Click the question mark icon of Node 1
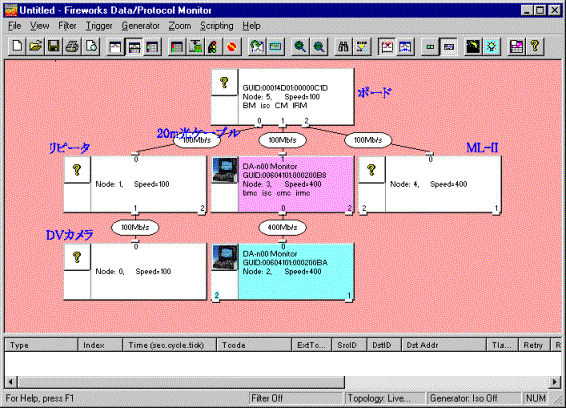The height and width of the screenshot is (408, 566). click(x=77, y=170)
